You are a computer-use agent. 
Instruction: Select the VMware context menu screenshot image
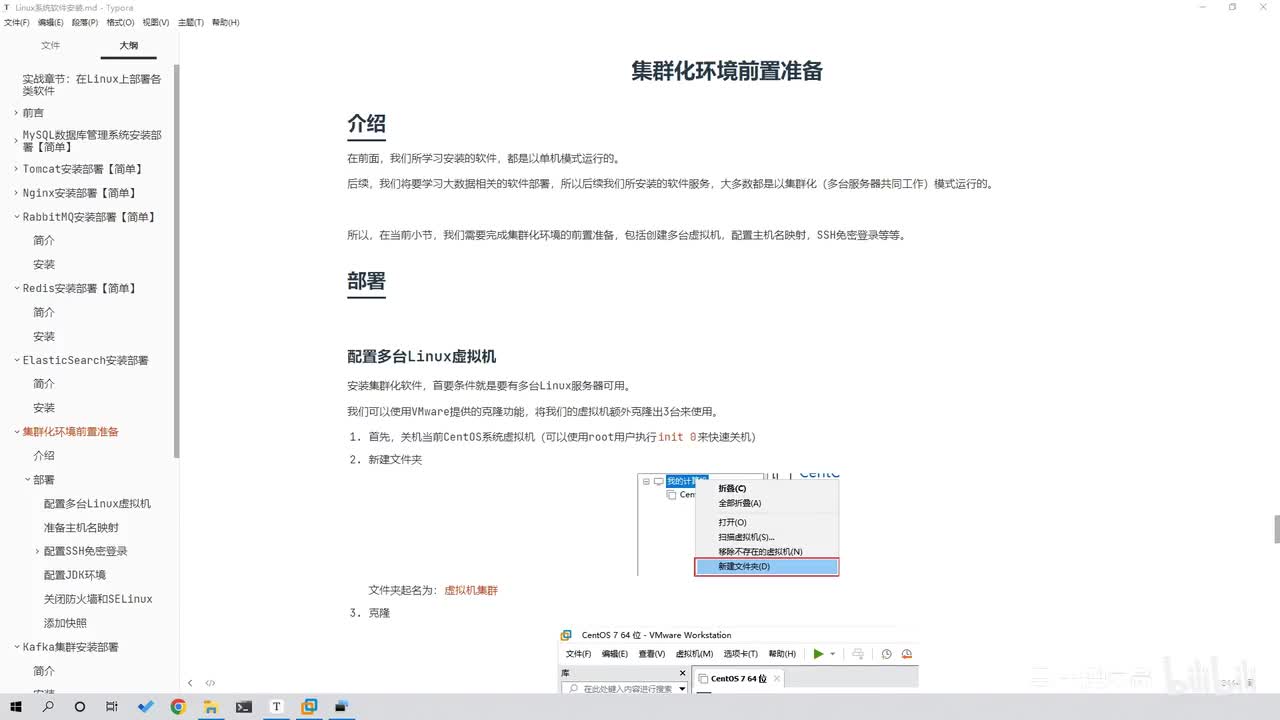[739, 524]
